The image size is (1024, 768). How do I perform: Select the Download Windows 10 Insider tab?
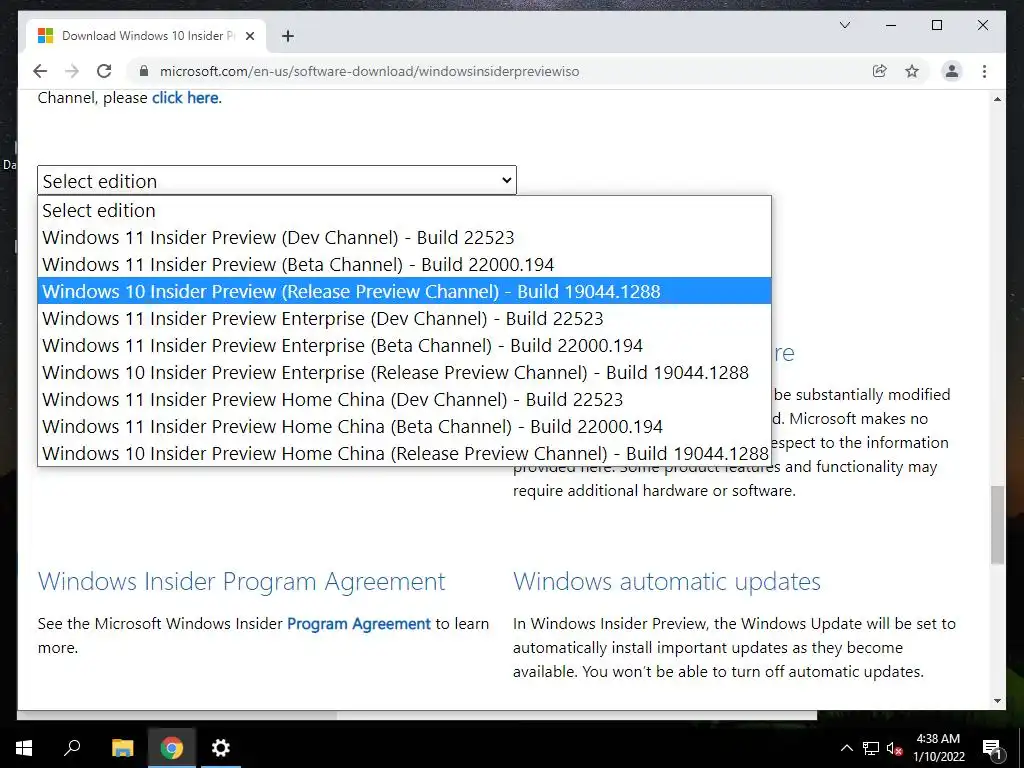(x=146, y=36)
